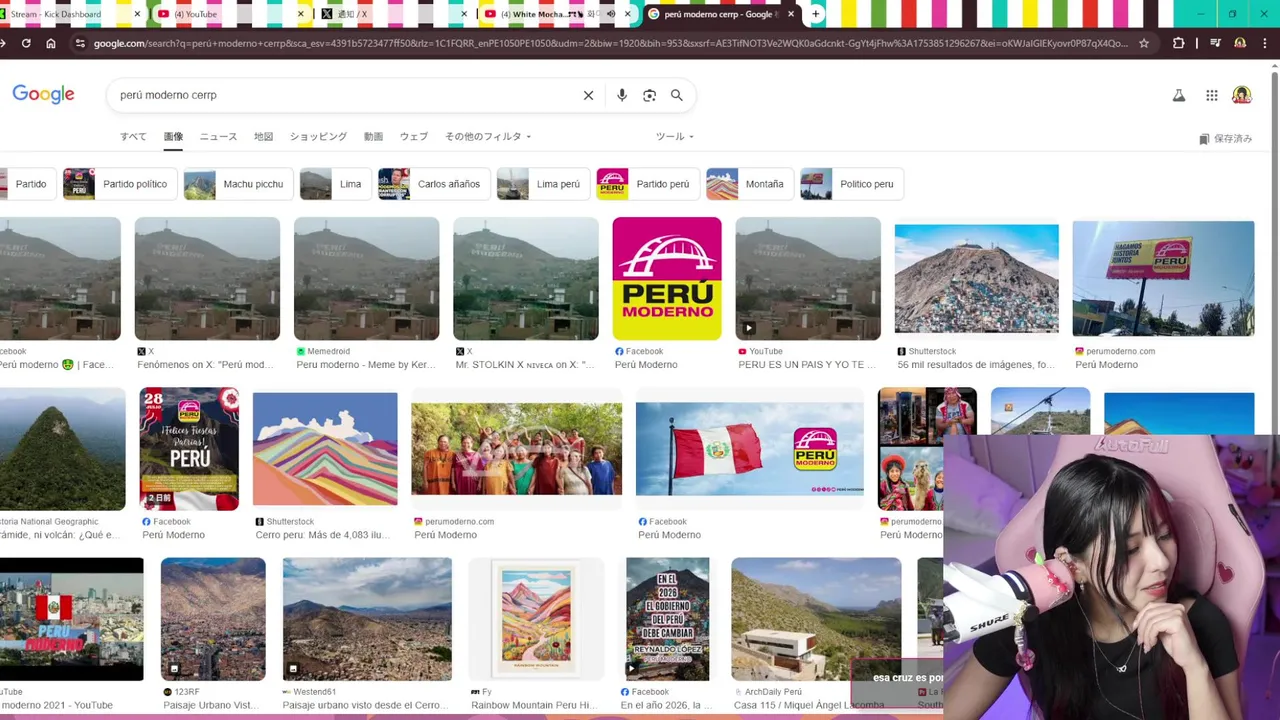Select the すべて search tab

coord(133,136)
